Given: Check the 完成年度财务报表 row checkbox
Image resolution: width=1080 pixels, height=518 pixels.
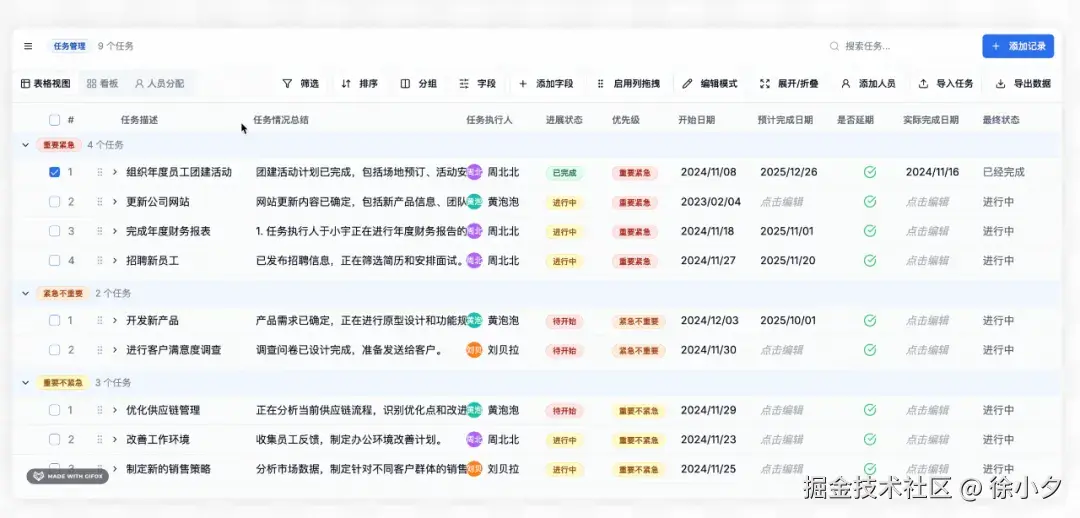Looking at the screenshot, I should tap(54, 231).
